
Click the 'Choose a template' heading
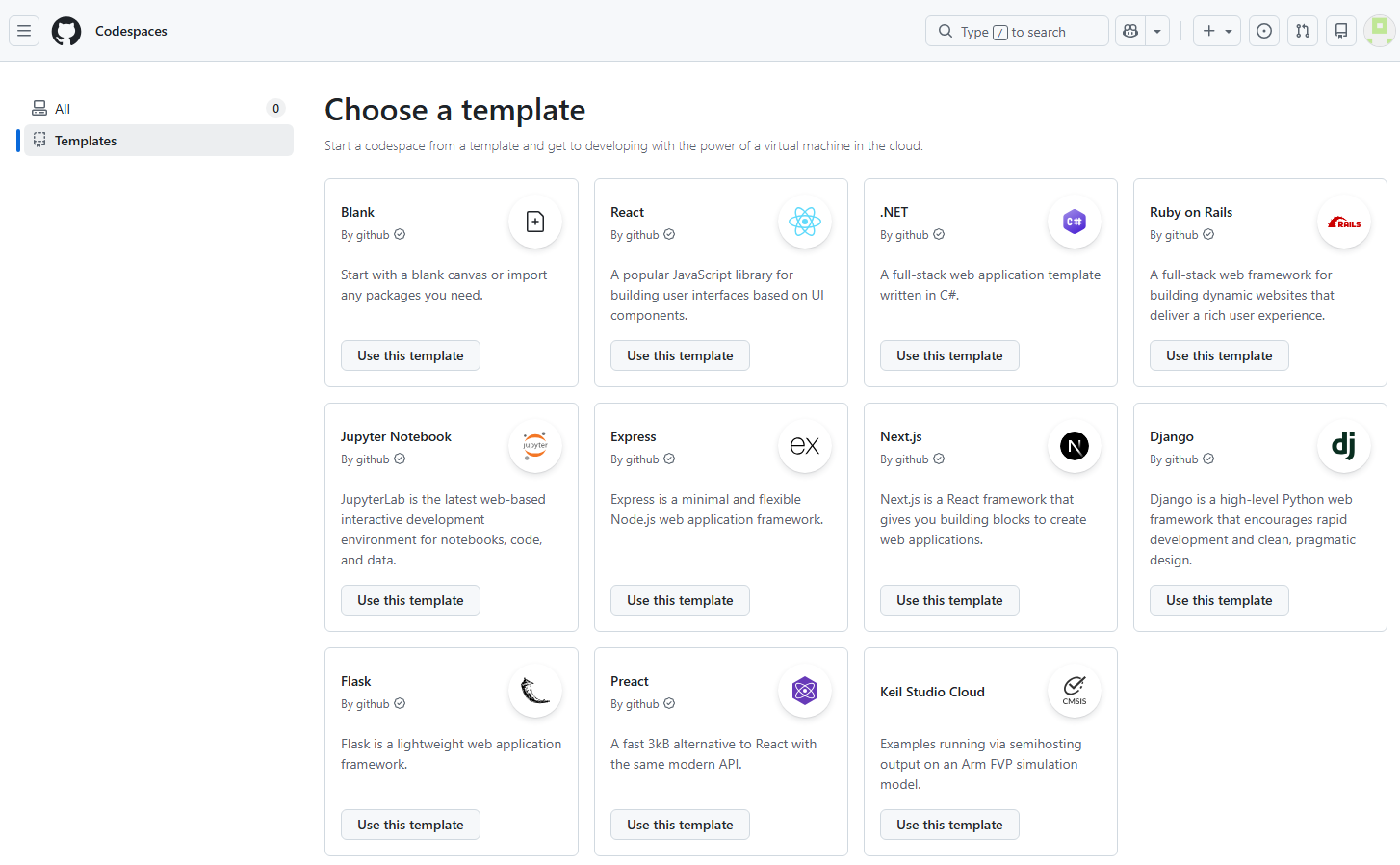pos(454,110)
